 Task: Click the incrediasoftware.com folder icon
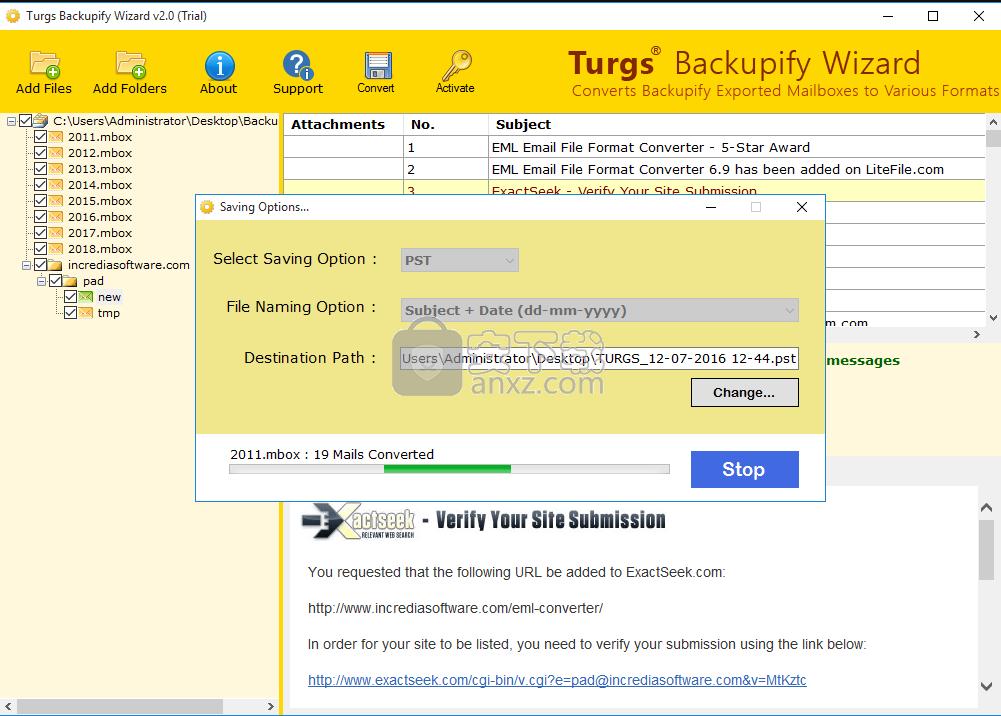click(x=56, y=265)
